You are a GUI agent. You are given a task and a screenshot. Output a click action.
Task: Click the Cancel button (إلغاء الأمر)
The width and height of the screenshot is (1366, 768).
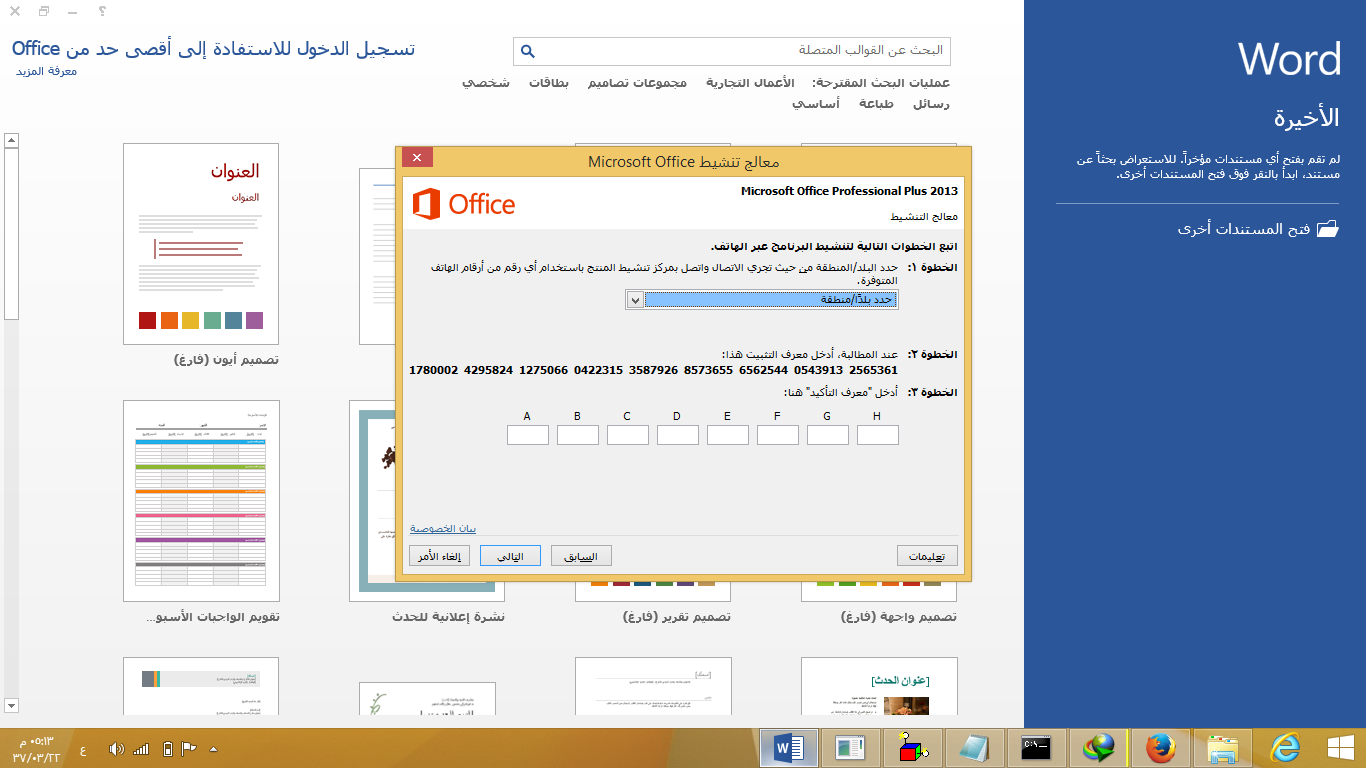pos(439,556)
